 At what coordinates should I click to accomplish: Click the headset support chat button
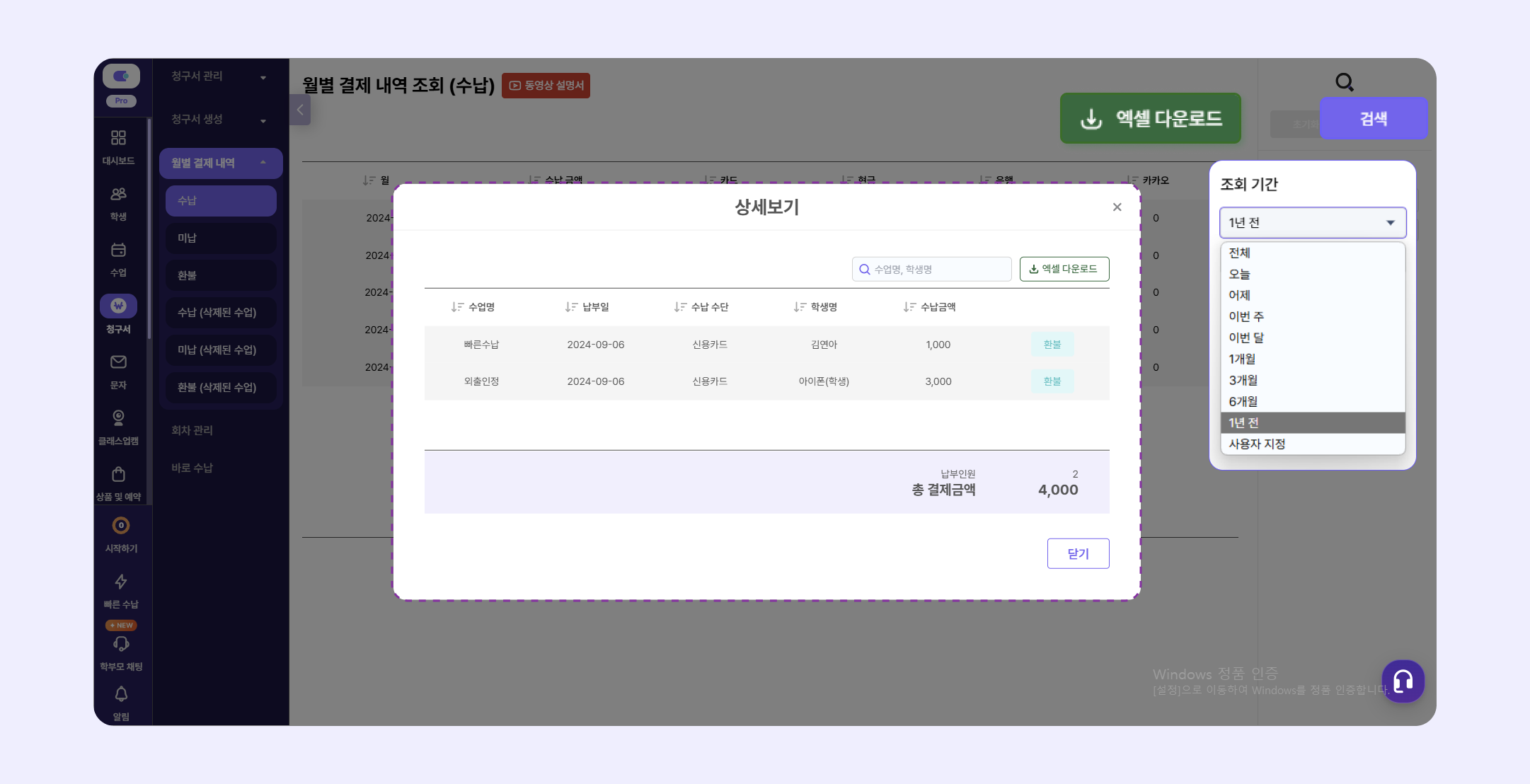pyautogui.click(x=1403, y=681)
